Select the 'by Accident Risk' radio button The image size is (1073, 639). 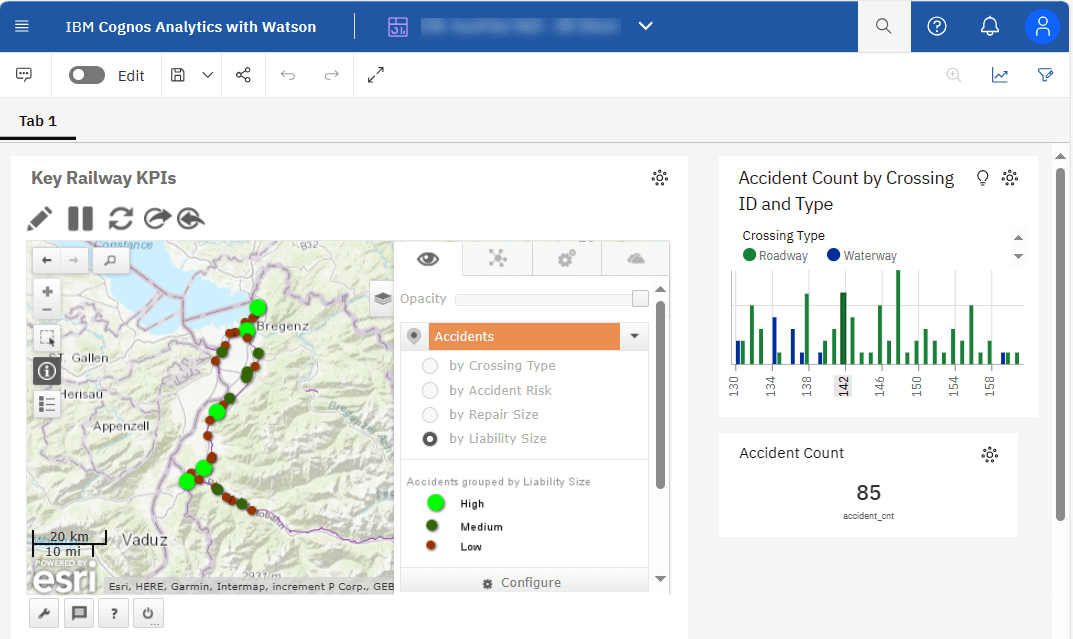click(430, 390)
